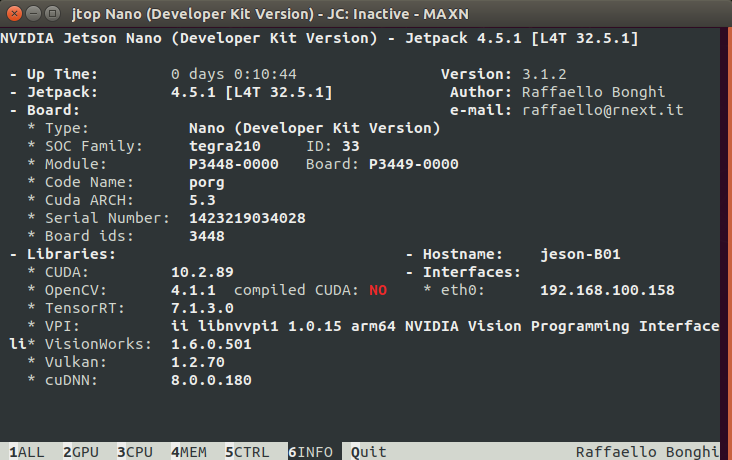The image size is (732, 460).
Task: Select the 6INFO tab
Action: (310, 452)
